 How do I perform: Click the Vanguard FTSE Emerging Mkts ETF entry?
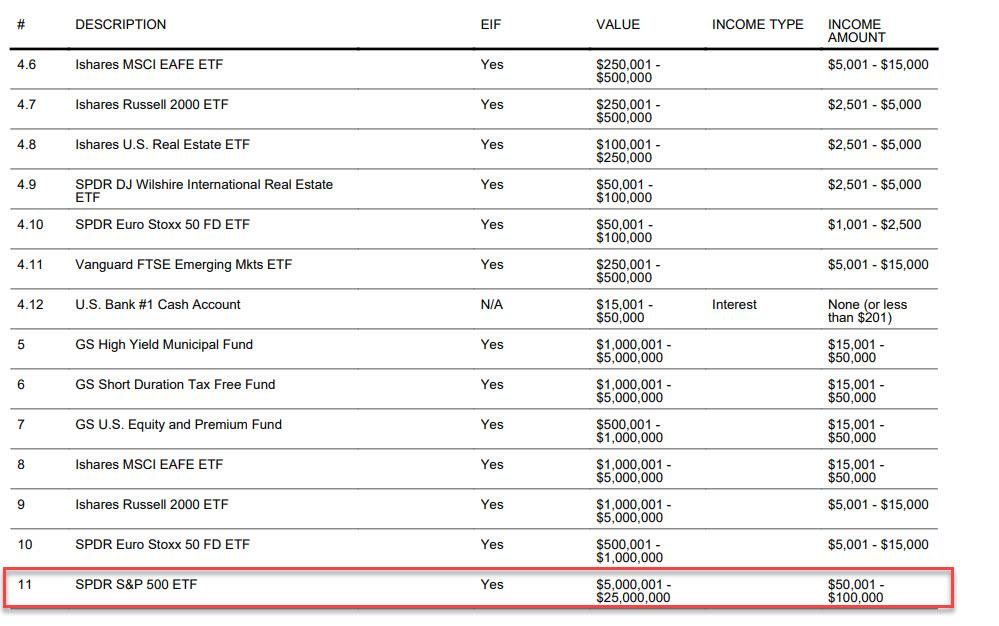[183, 264]
